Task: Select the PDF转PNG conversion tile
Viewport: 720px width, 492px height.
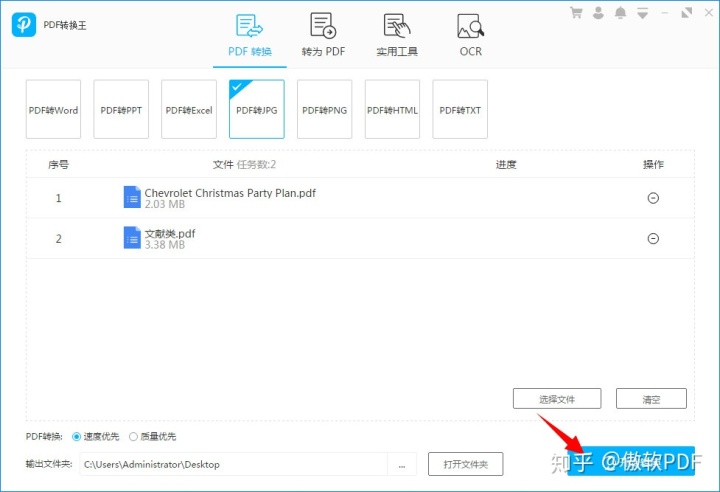Action: pyautogui.click(x=325, y=109)
